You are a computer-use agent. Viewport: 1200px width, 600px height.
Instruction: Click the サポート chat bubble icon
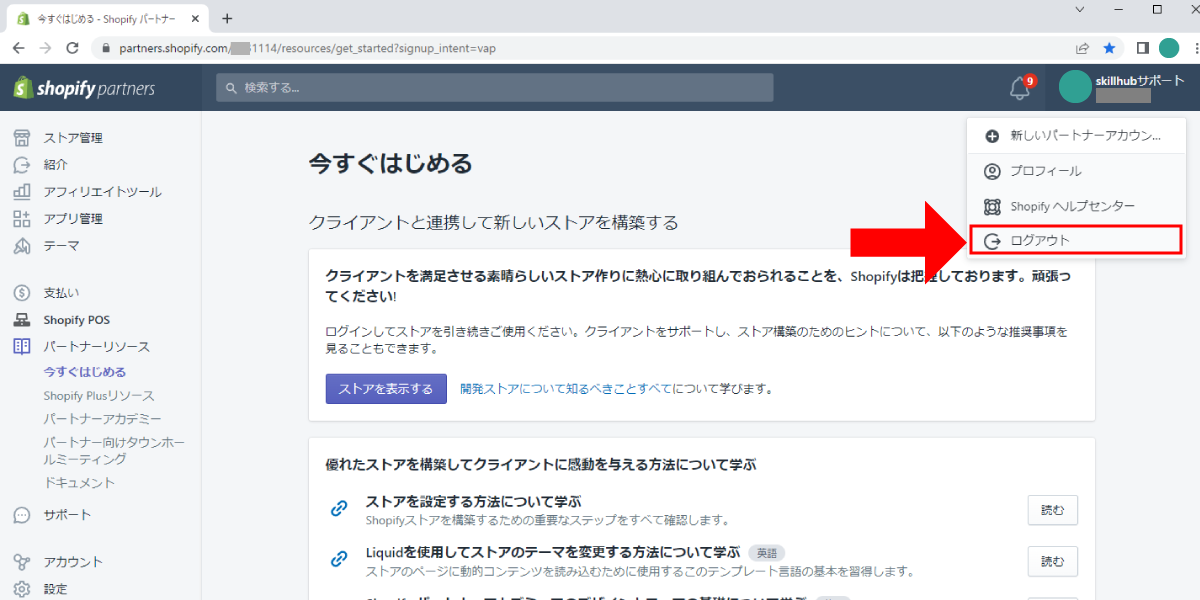click(x=22, y=515)
